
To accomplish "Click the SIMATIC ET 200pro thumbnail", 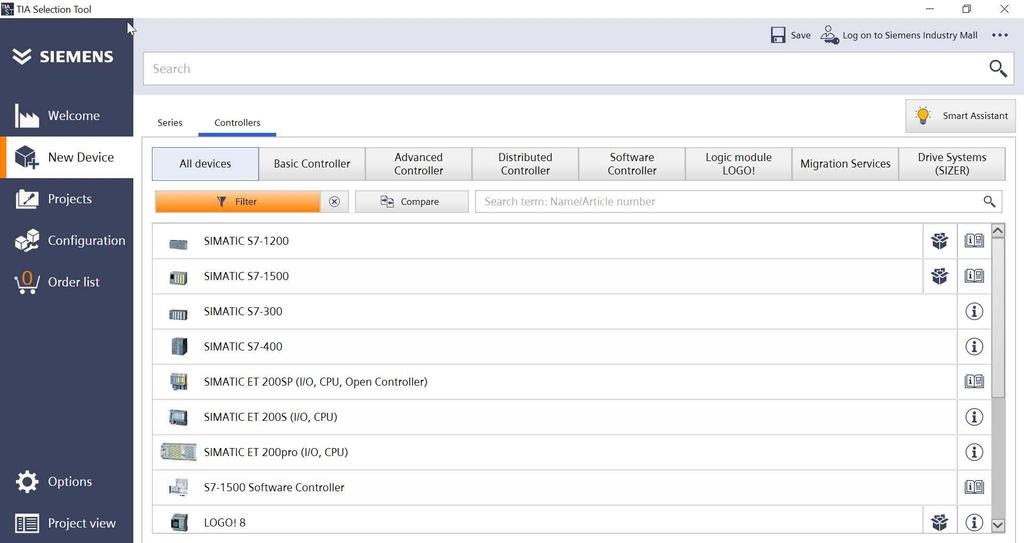I will click(178, 452).
